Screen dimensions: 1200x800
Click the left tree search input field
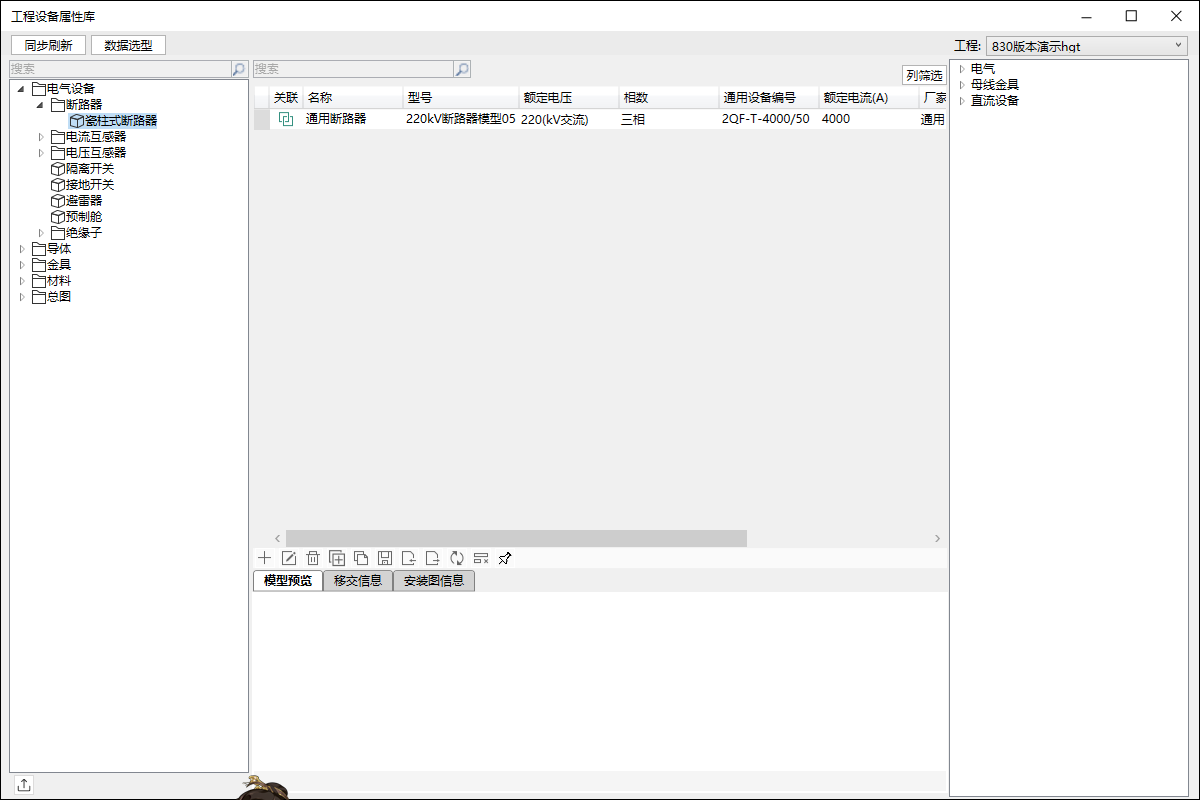pos(120,69)
